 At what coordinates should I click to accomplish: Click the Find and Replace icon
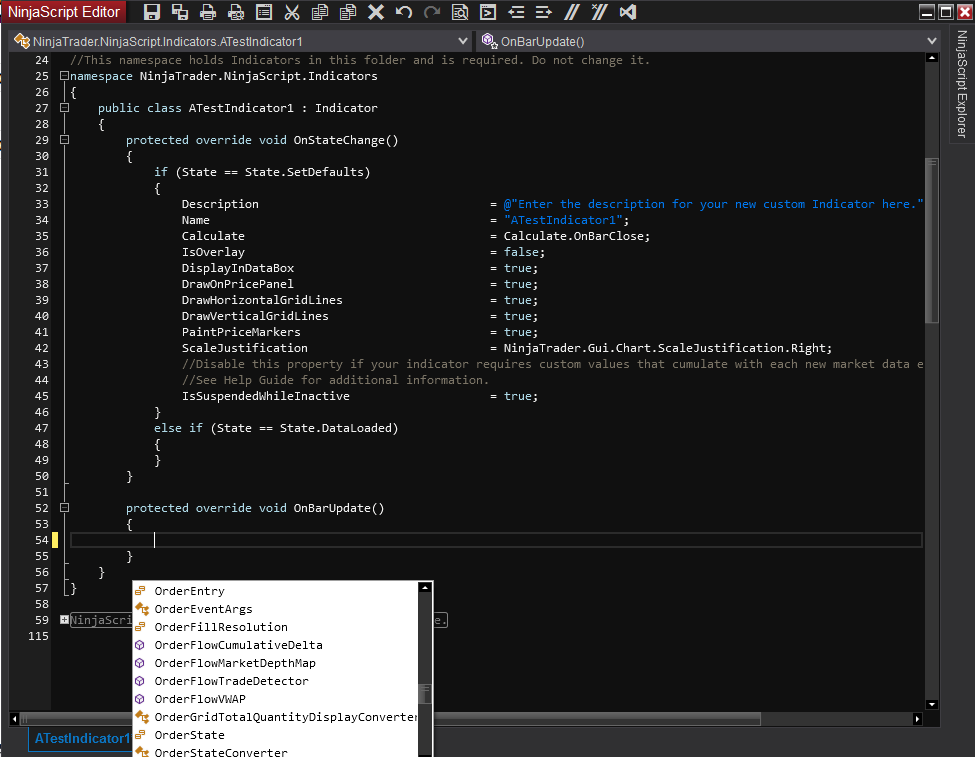(460, 12)
